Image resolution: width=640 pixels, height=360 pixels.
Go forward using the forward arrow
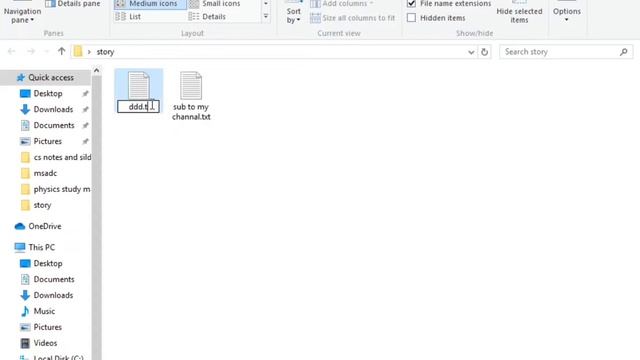point(31,51)
